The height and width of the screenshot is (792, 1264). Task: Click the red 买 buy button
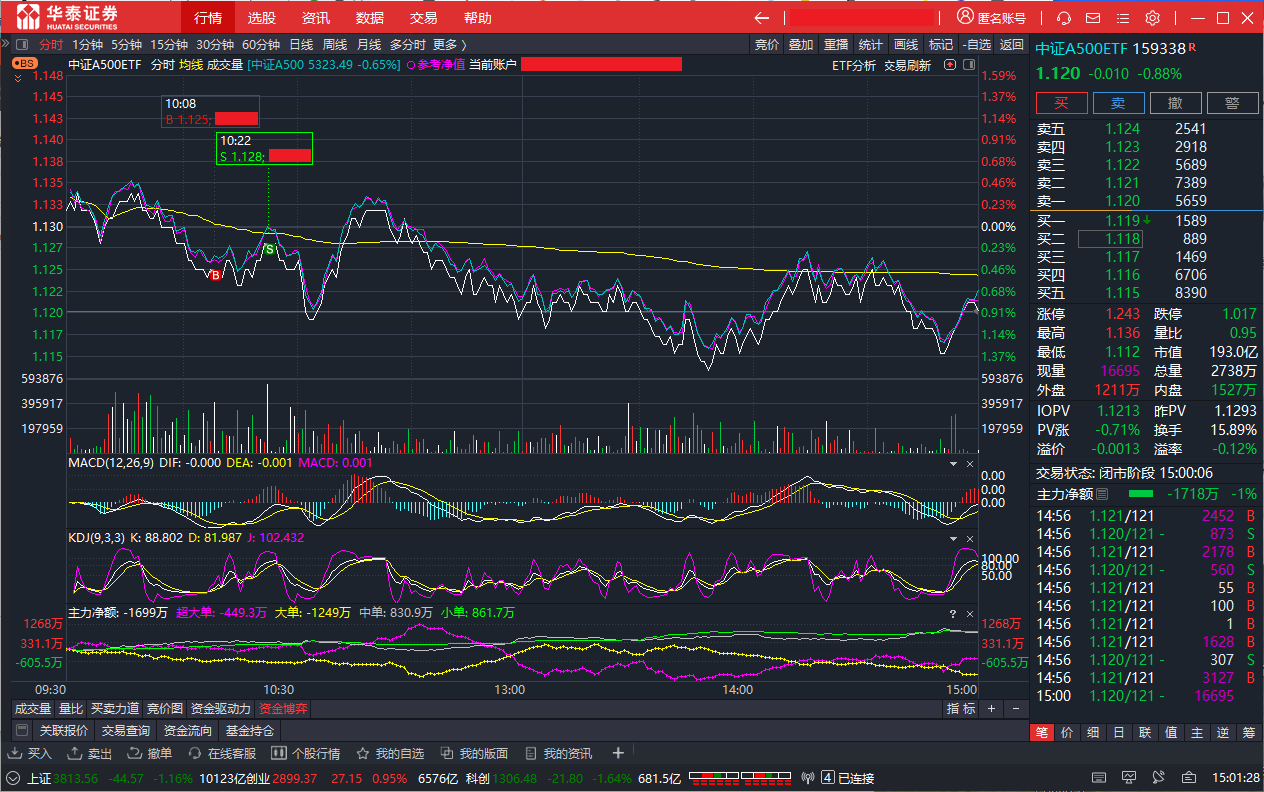pyautogui.click(x=1061, y=103)
